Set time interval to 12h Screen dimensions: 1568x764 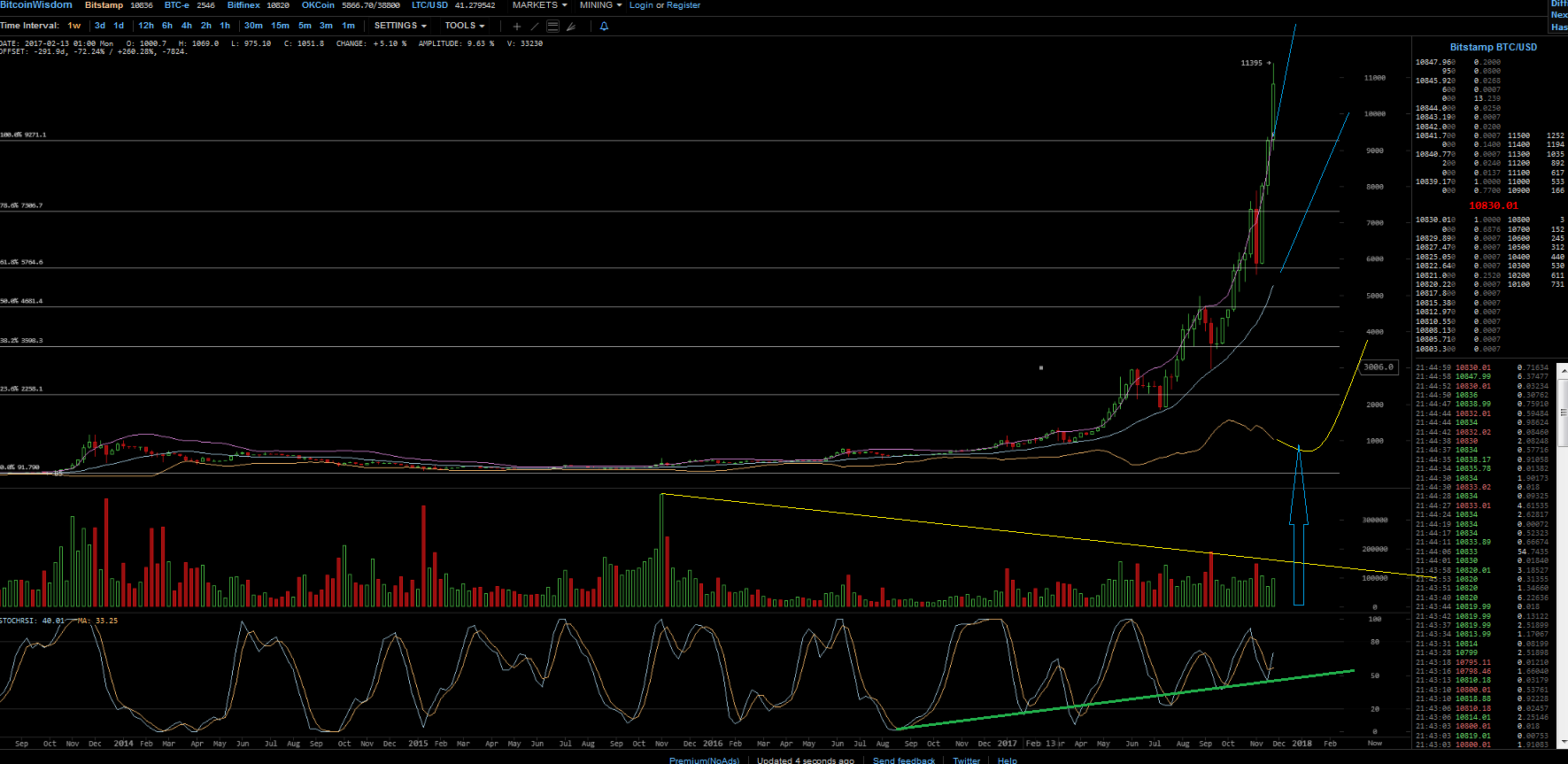(x=146, y=26)
